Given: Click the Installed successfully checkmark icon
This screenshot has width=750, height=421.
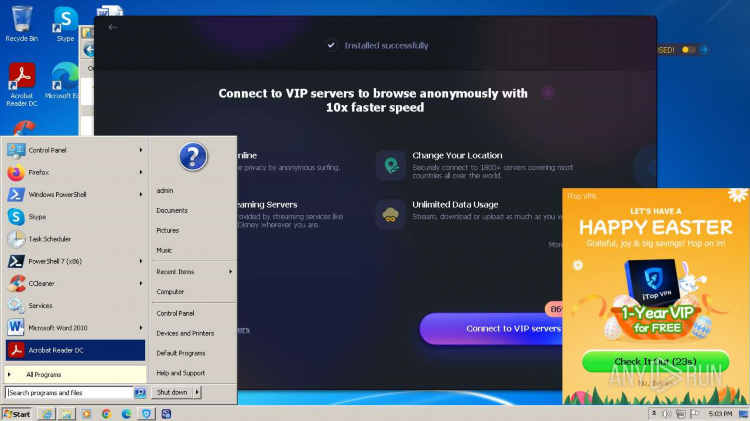Looking at the screenshot, I should [x=331, y=45].
